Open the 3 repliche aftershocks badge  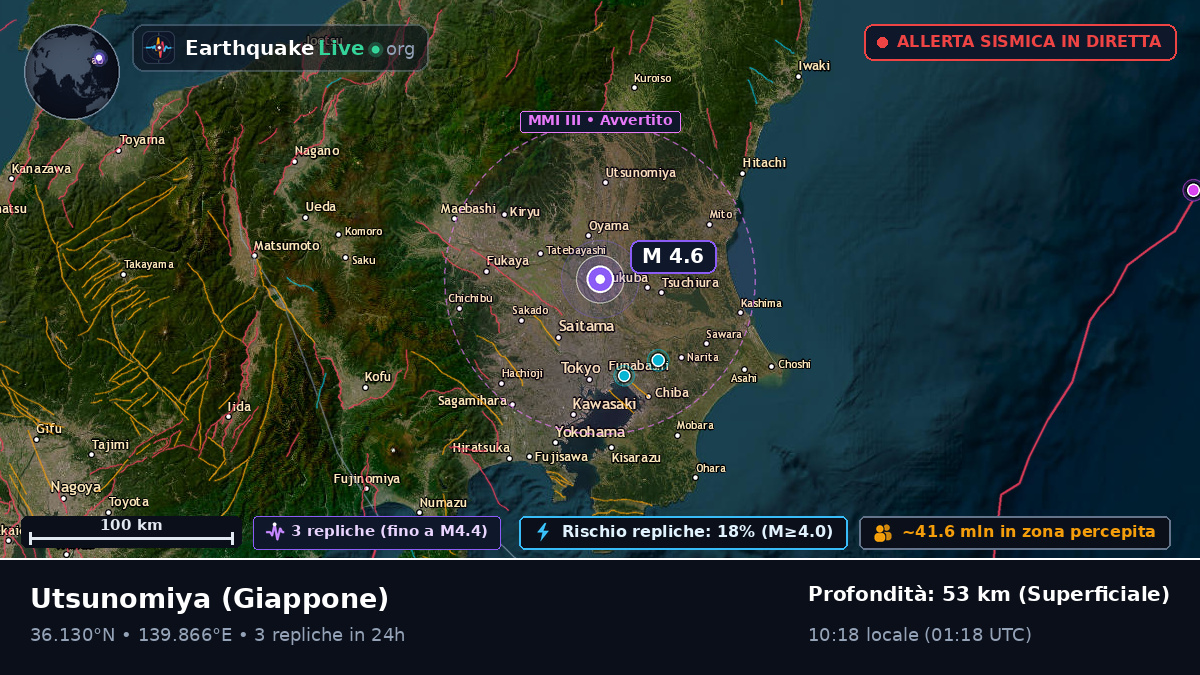pos(377,532)
